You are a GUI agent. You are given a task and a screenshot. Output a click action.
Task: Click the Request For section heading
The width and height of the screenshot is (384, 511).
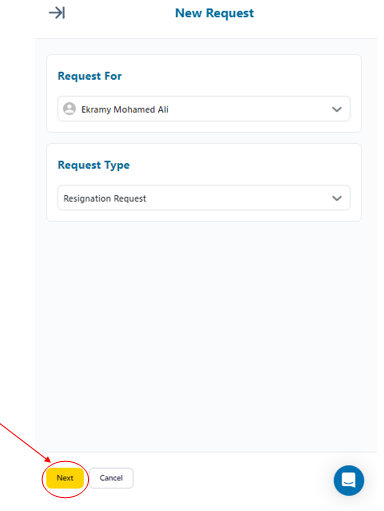[x=90, y=76]
